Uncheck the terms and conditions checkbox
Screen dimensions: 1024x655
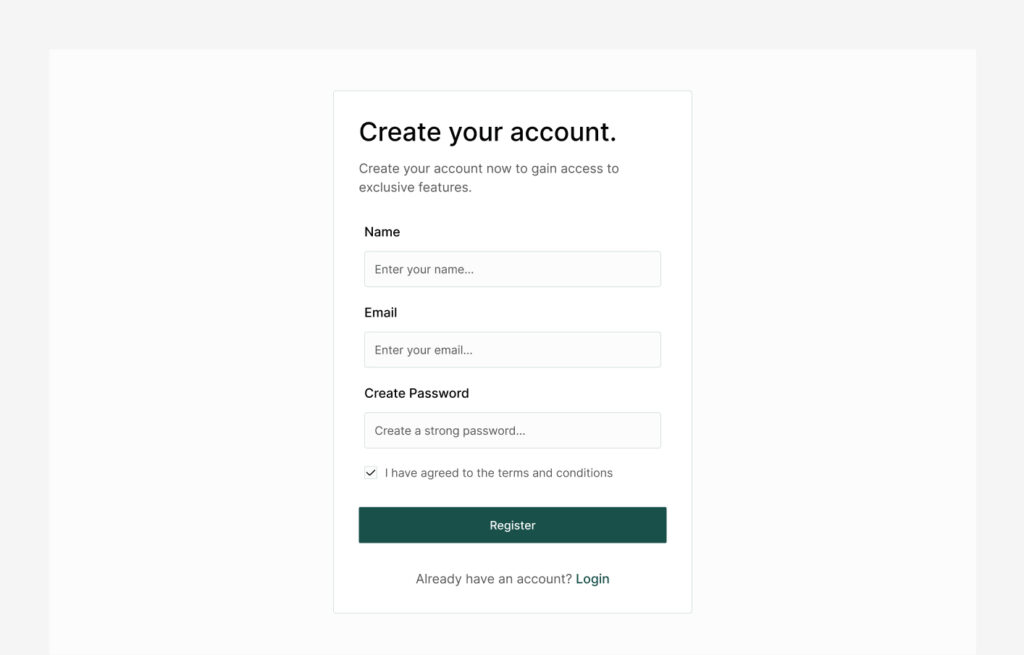click(x=371, y=473)
